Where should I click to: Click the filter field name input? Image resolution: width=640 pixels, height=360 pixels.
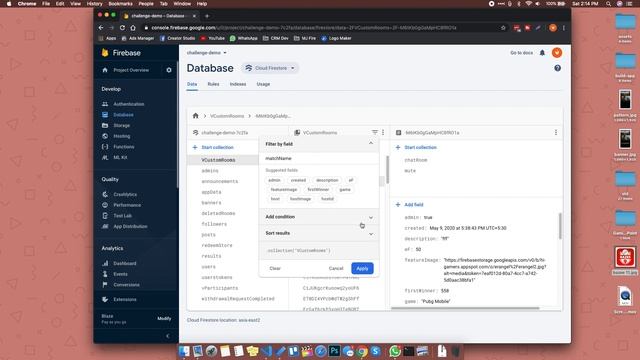(x=319, y=158)
